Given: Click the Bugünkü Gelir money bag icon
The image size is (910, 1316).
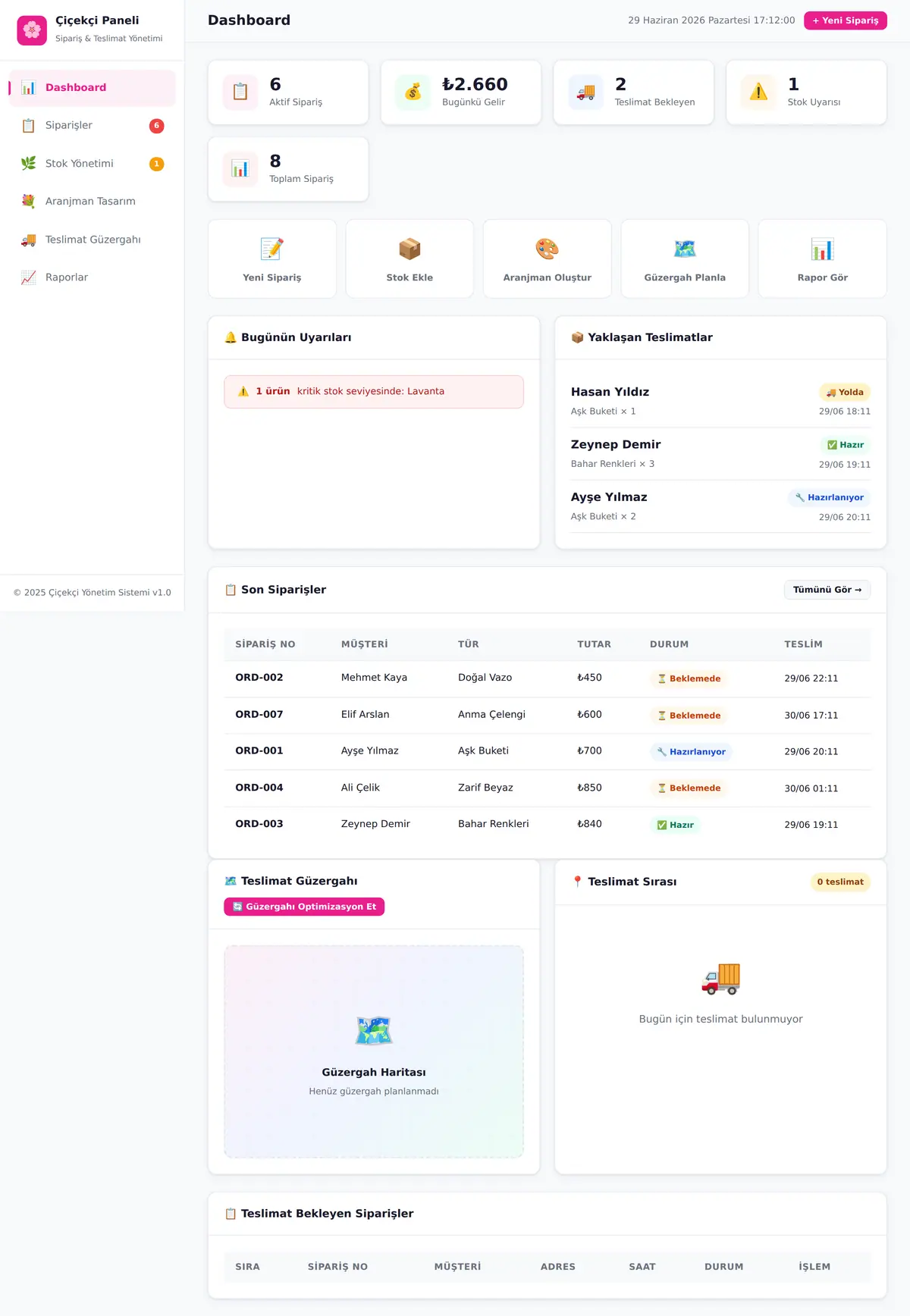Looking at the screenshot, I should click(x=413, y=92).
